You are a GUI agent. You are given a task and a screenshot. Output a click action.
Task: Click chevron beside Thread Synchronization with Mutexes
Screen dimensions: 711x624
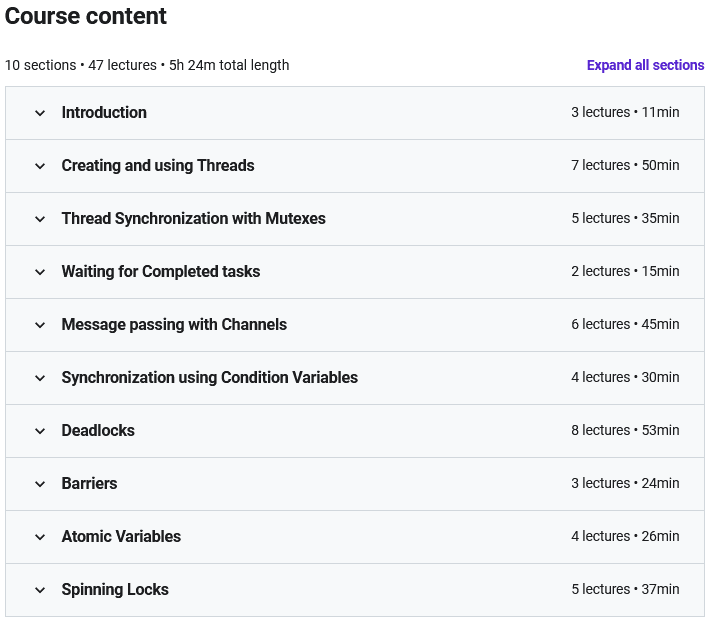point(40,219)
